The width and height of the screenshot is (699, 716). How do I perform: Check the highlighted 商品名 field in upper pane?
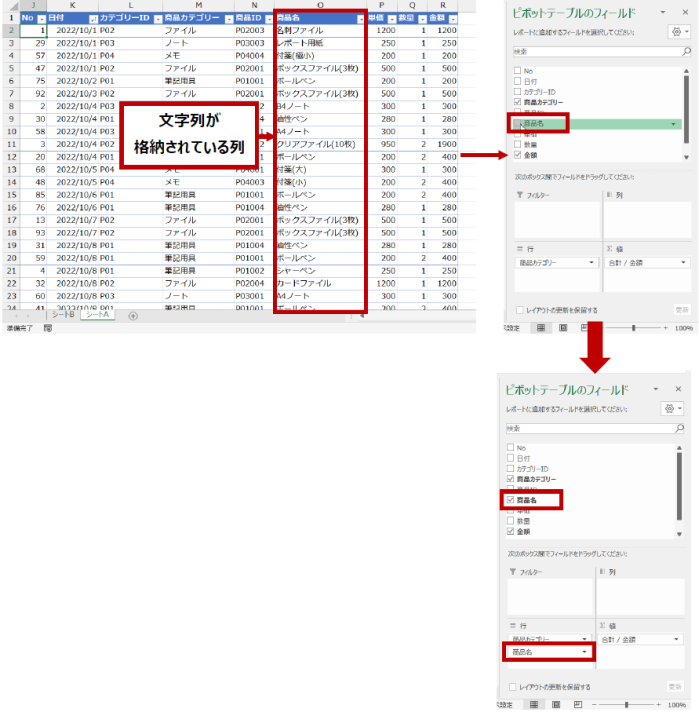coord(517,123)
